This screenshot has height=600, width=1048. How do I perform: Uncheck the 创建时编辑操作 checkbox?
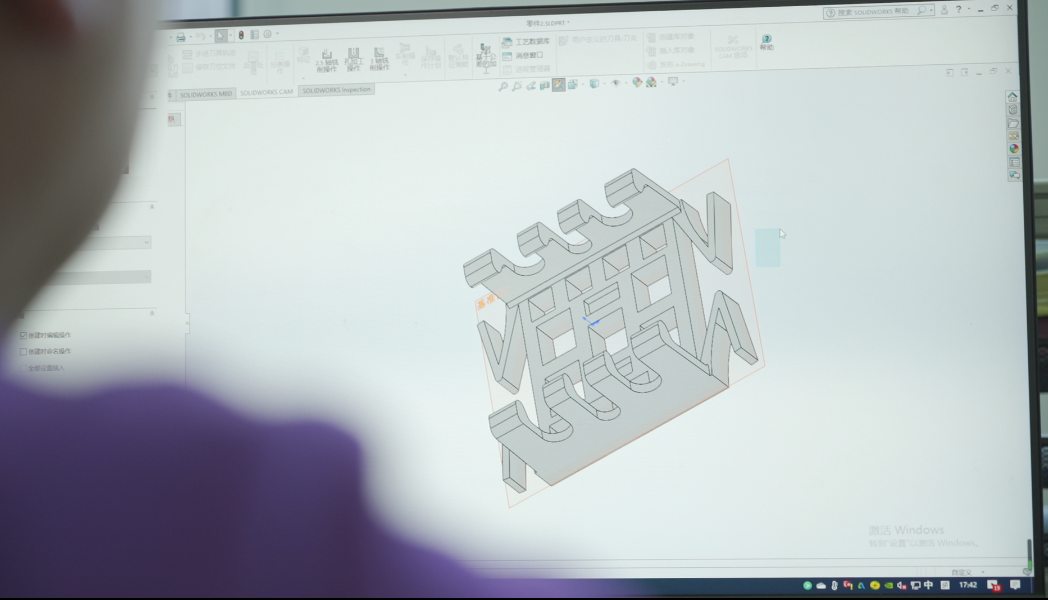click(24, 335)
